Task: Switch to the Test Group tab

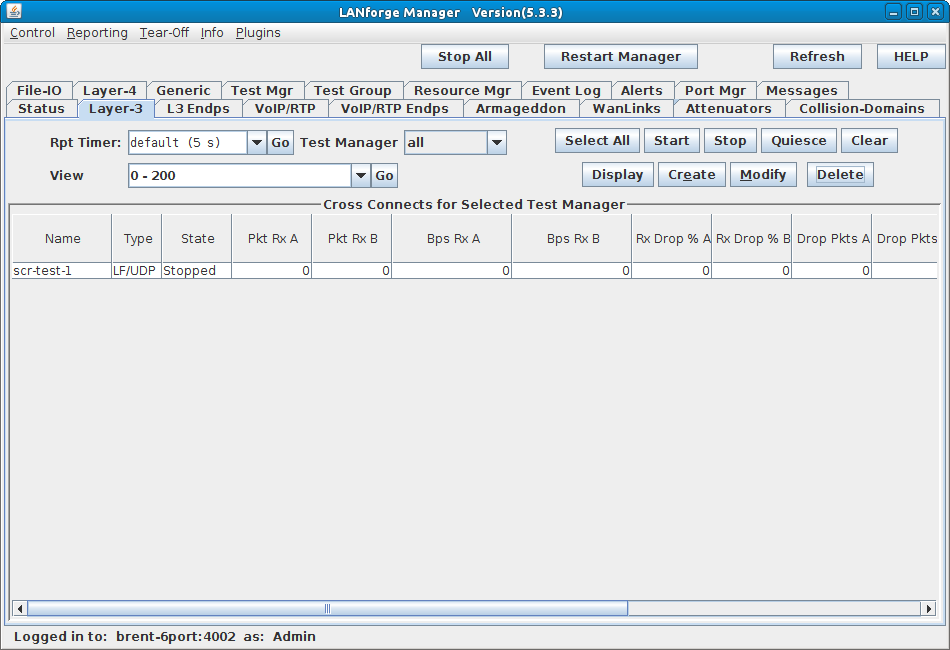Action: click(x=353, y=90)
